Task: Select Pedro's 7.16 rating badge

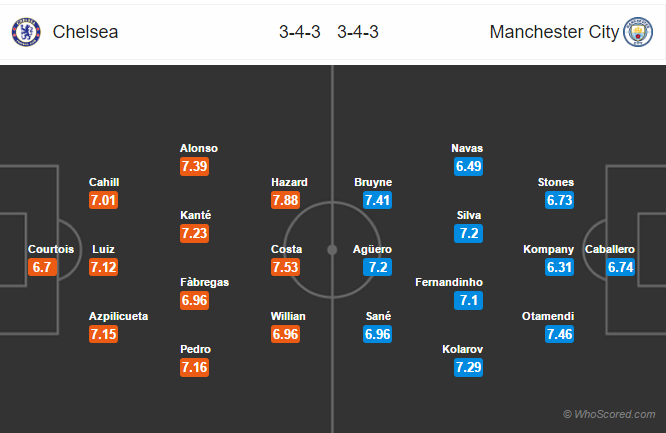Action: pyautogui.click(x=194, y=367)
